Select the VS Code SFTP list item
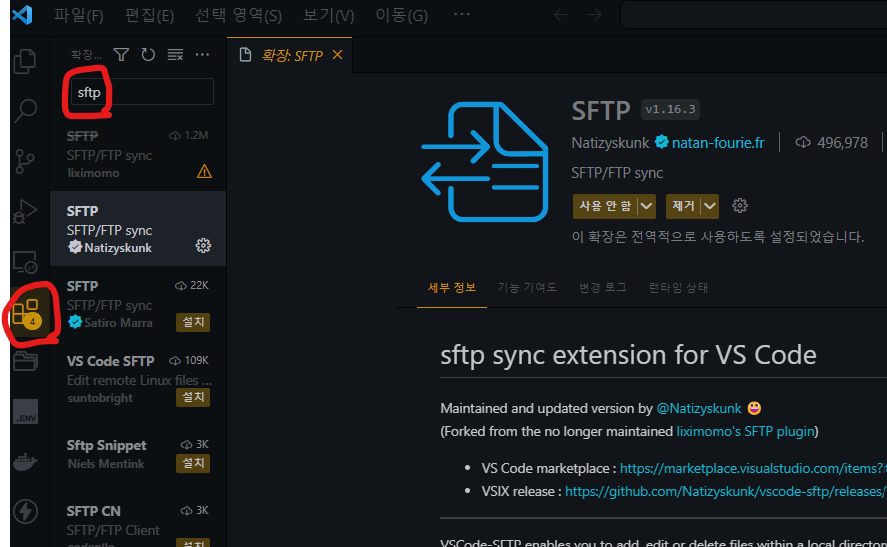This screenshot has width=887, height=547. [x=138, y=379]
